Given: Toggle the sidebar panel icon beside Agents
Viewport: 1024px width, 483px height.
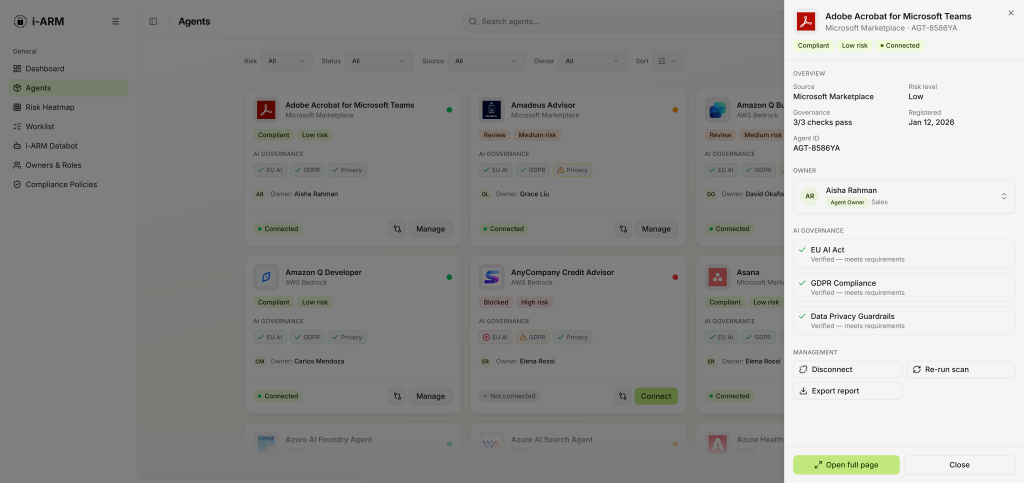Looking at the screenshot, I should (153, 22).
